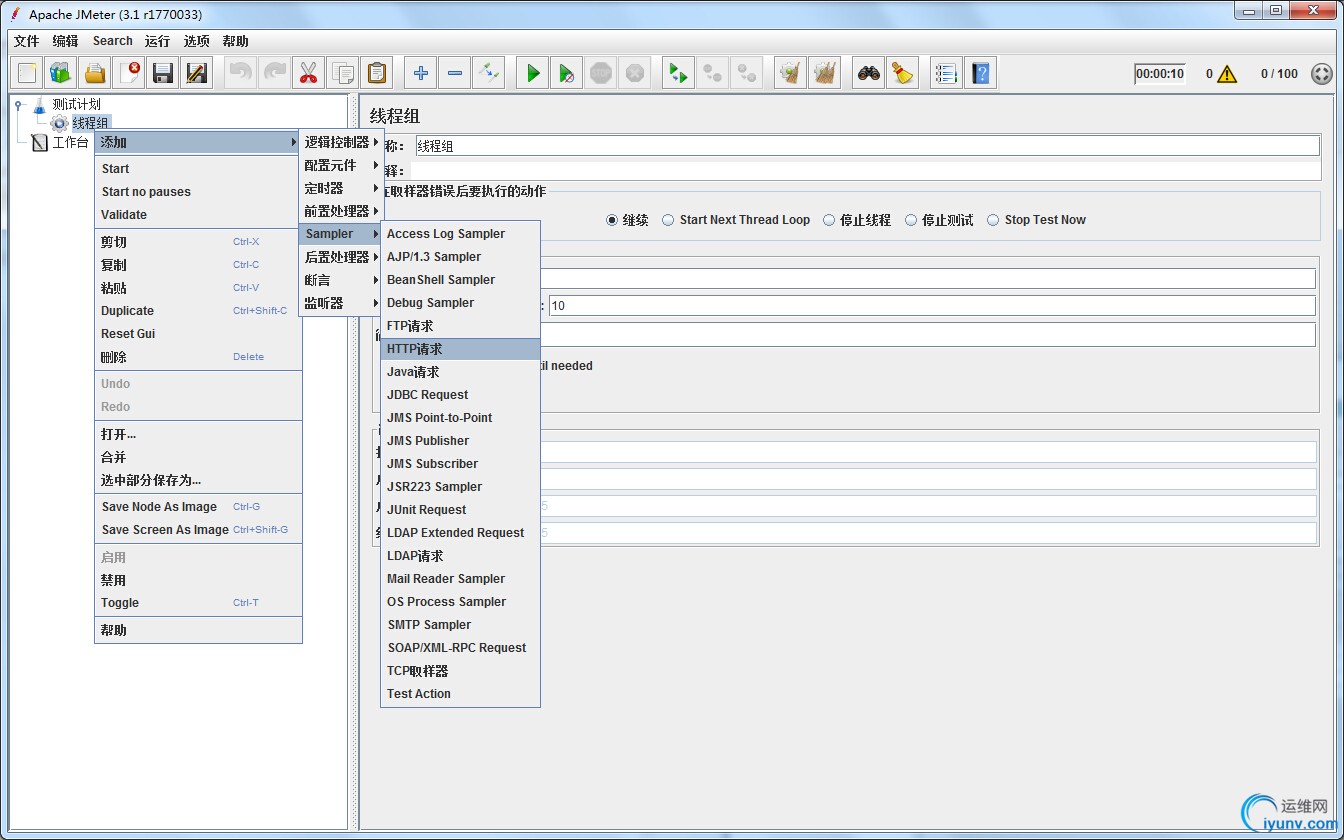Open the 运行 menu

pos(157,41)
